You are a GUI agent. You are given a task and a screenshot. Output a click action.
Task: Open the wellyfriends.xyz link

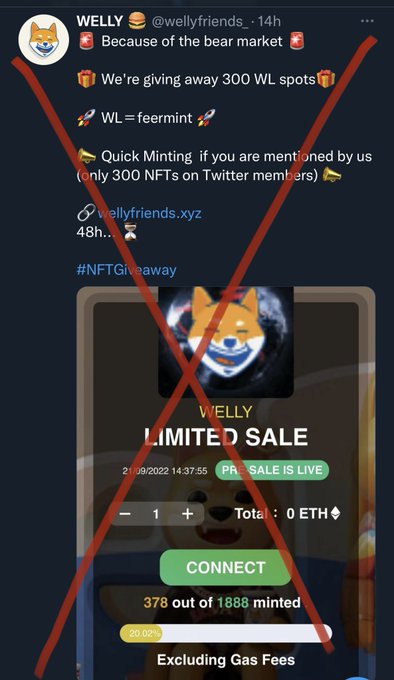click(x=150, y=213)
